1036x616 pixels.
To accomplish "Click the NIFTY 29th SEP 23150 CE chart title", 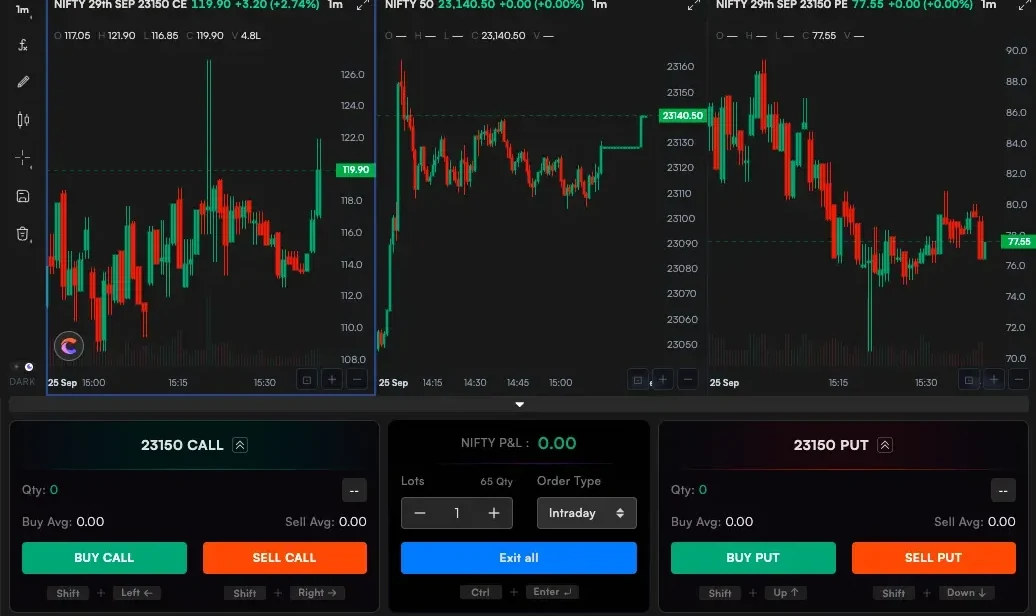I will [x=120, y=5].
